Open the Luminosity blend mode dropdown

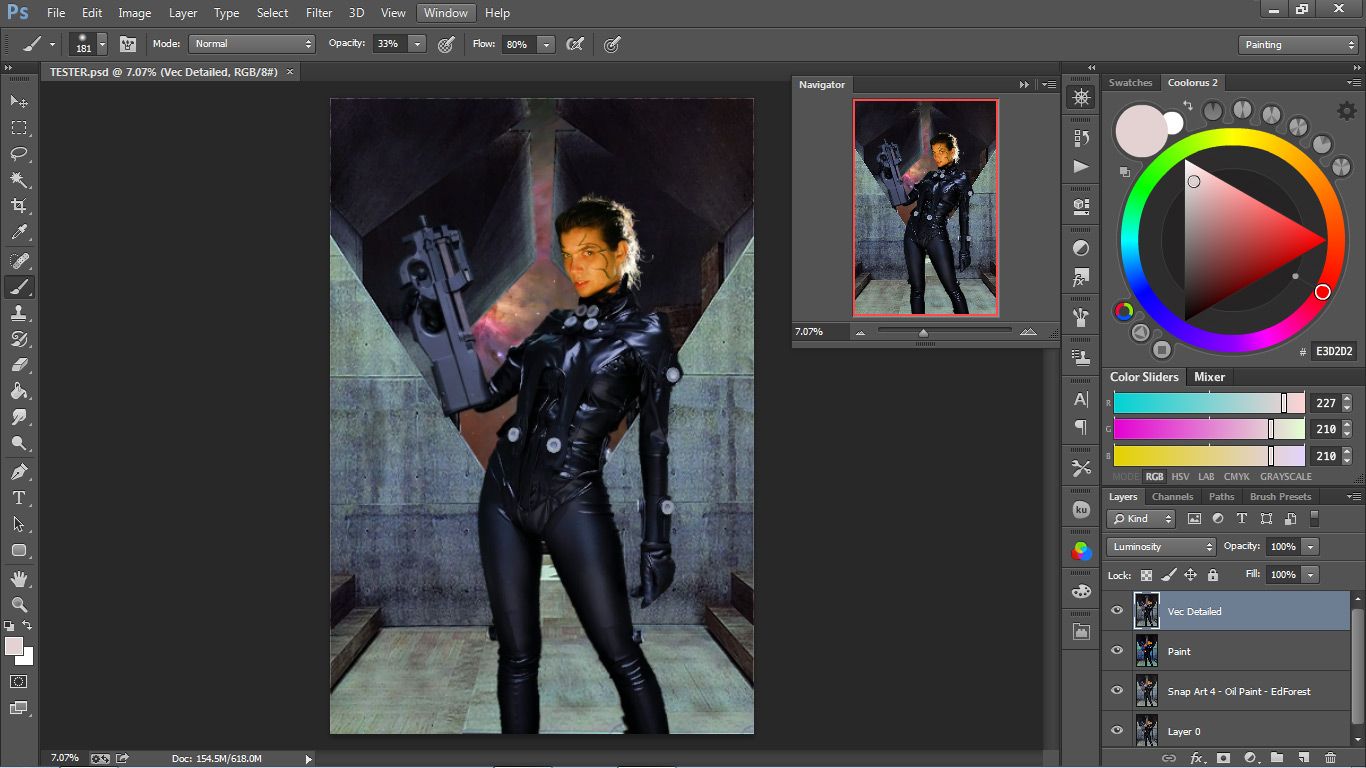tap(1160, 547)
